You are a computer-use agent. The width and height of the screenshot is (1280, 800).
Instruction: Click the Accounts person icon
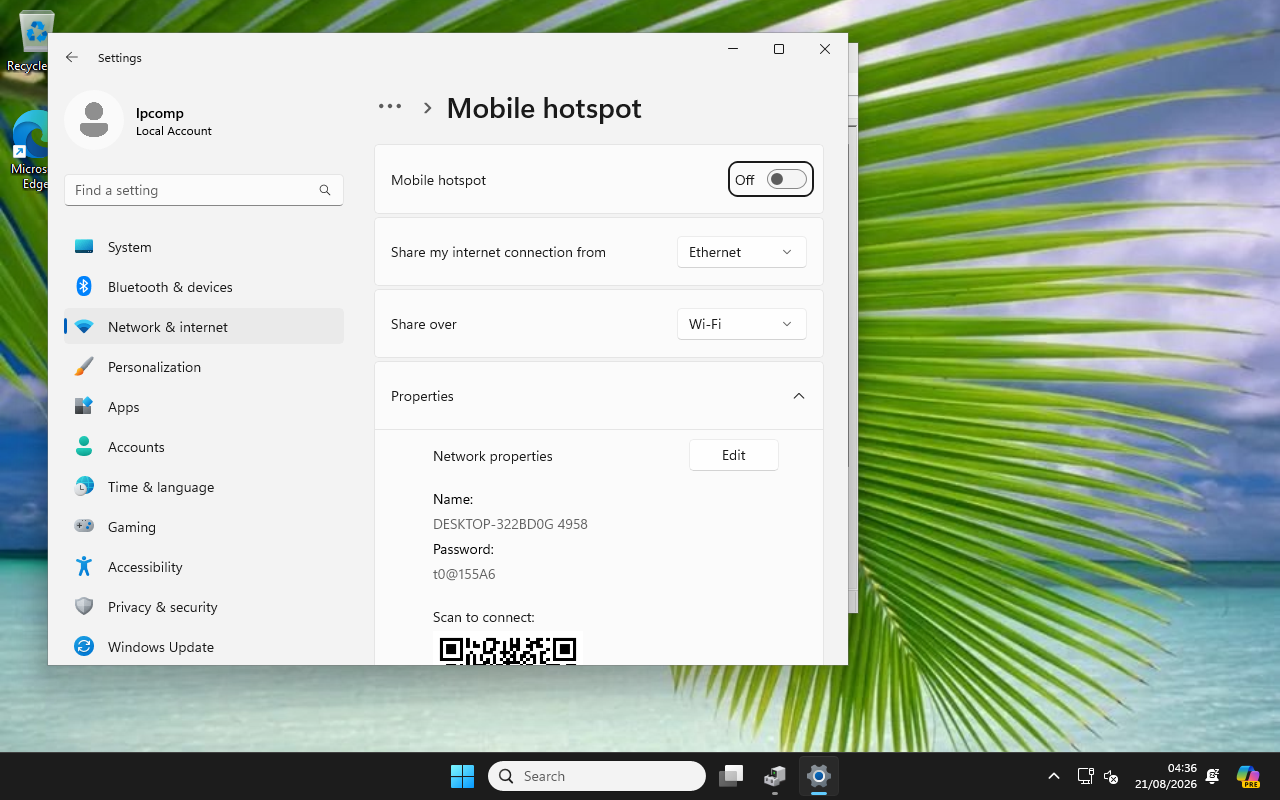click(84, 447)
